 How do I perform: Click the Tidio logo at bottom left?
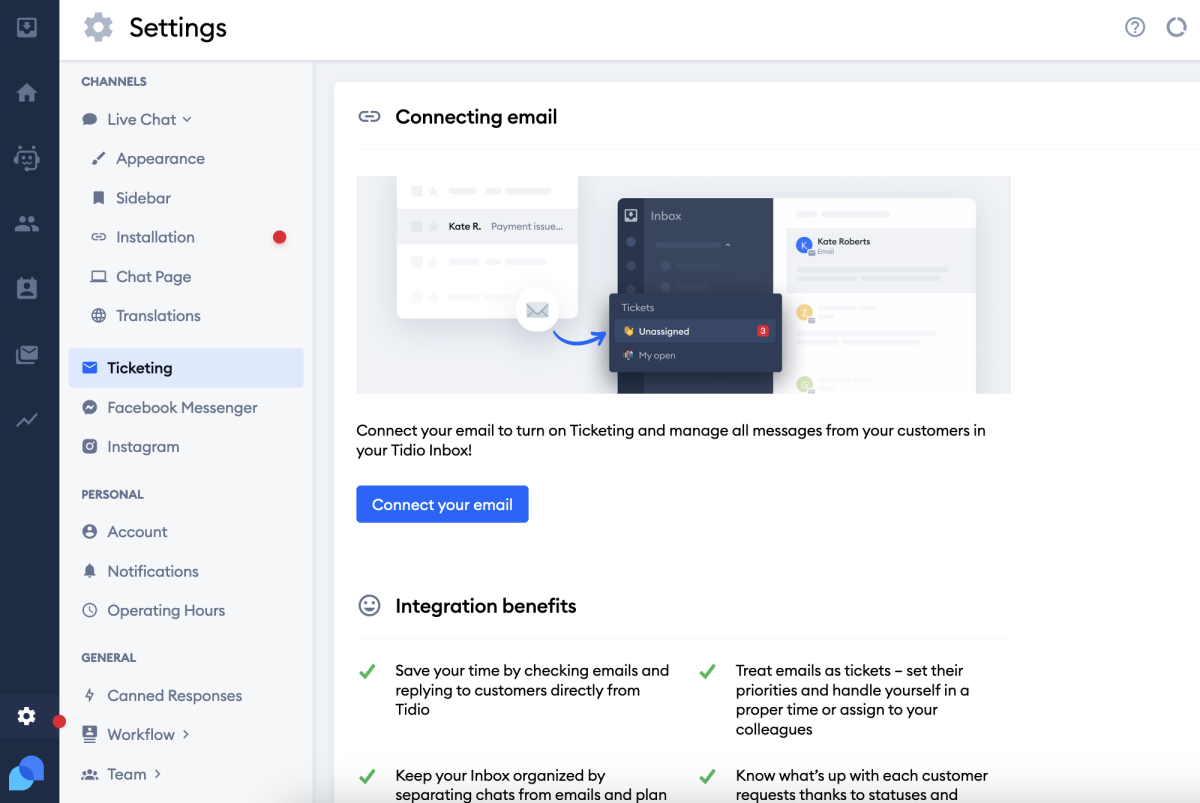[29, 773]
